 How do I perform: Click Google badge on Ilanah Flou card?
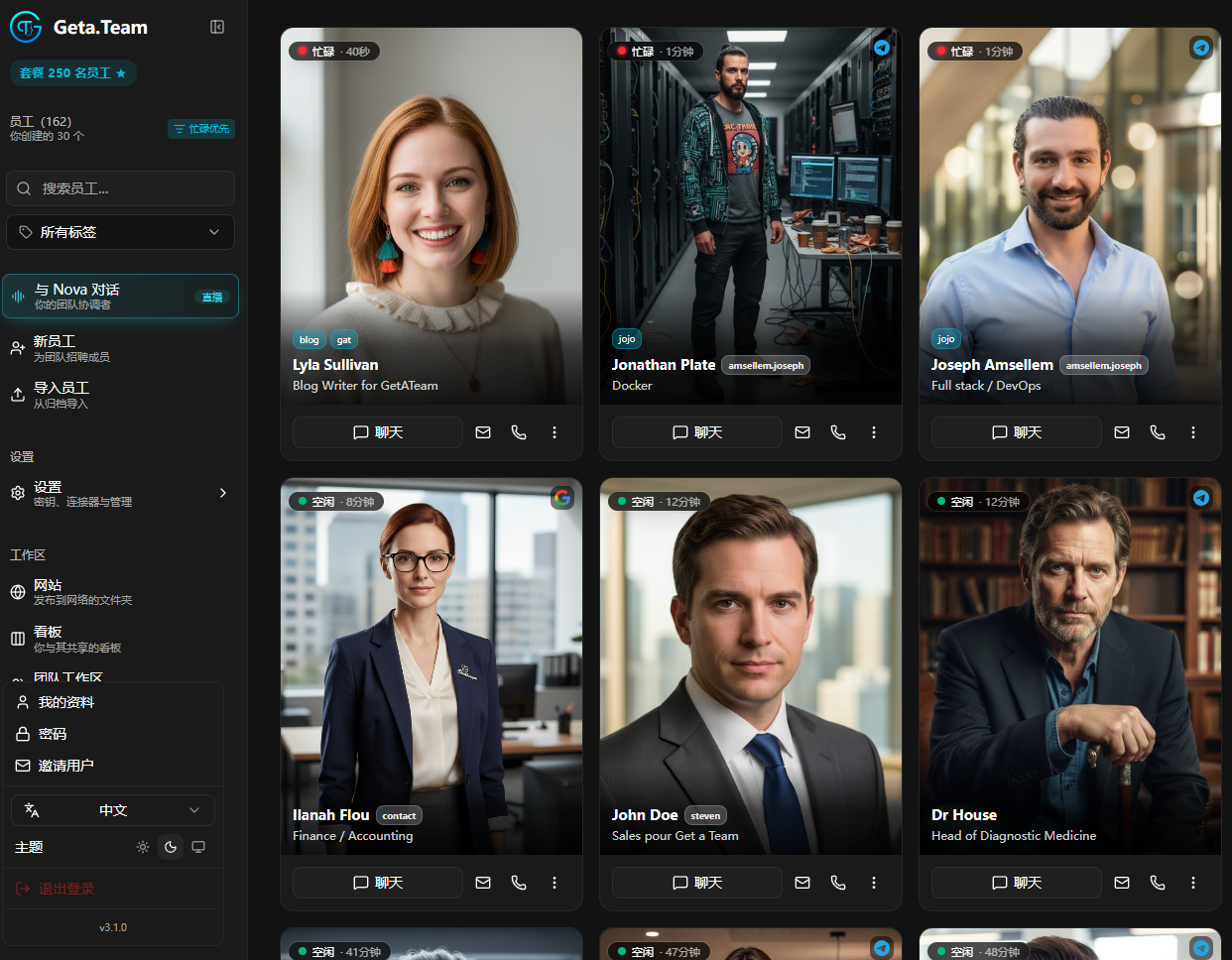[x=562, y=498]
